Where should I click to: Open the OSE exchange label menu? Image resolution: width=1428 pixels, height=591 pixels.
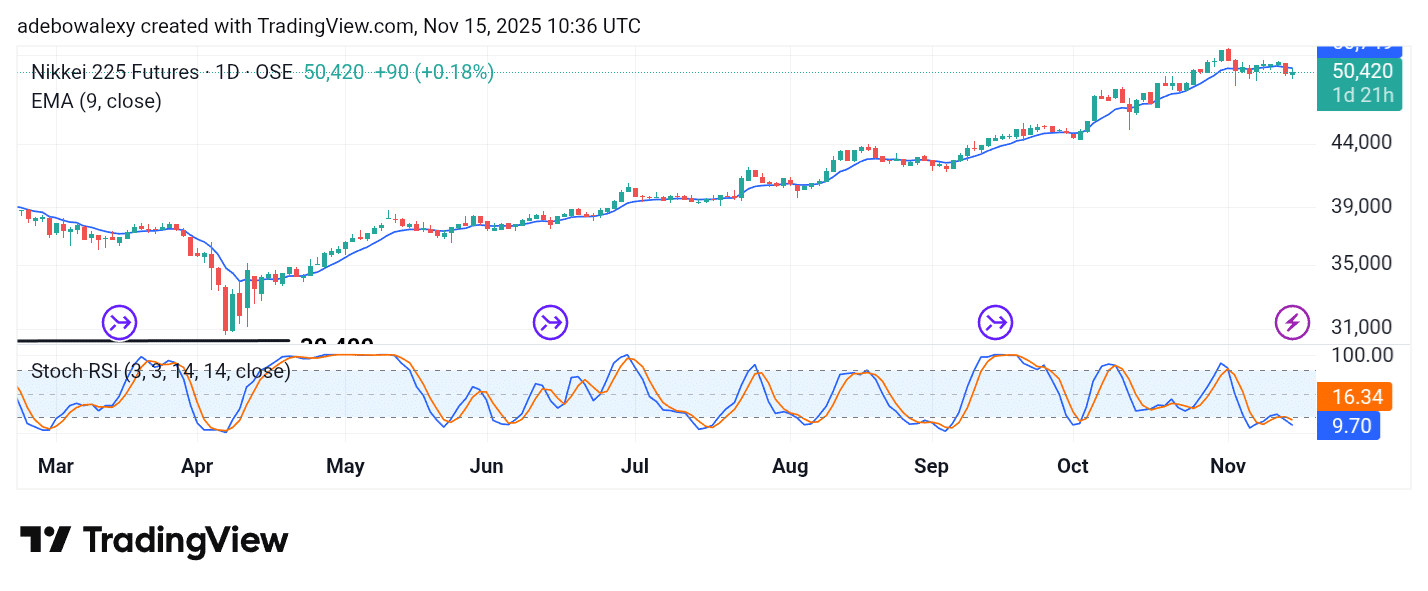[x=273, y=72]
